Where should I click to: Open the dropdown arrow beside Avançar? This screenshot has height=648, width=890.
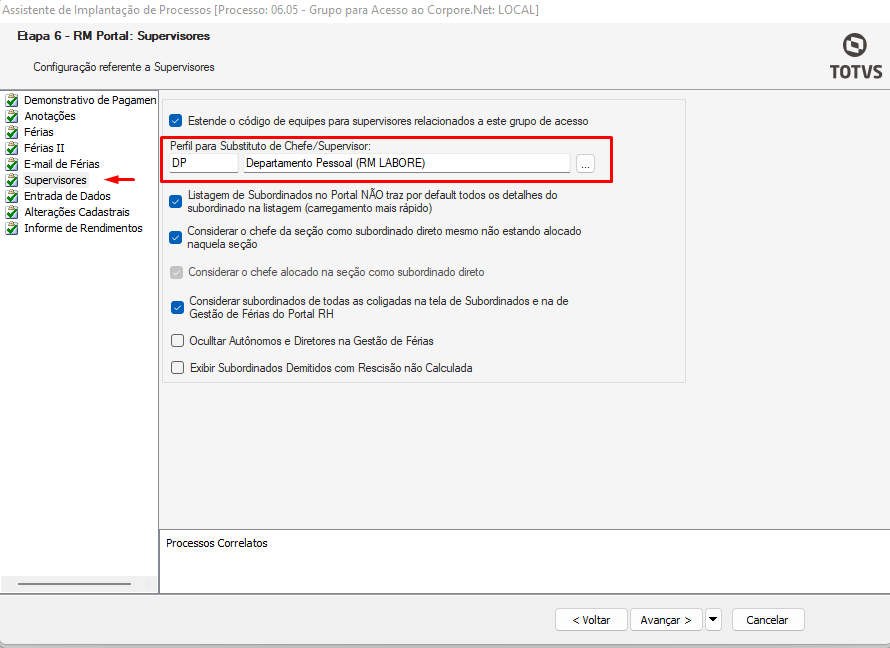pyautogui.click(x=713, y=620)
